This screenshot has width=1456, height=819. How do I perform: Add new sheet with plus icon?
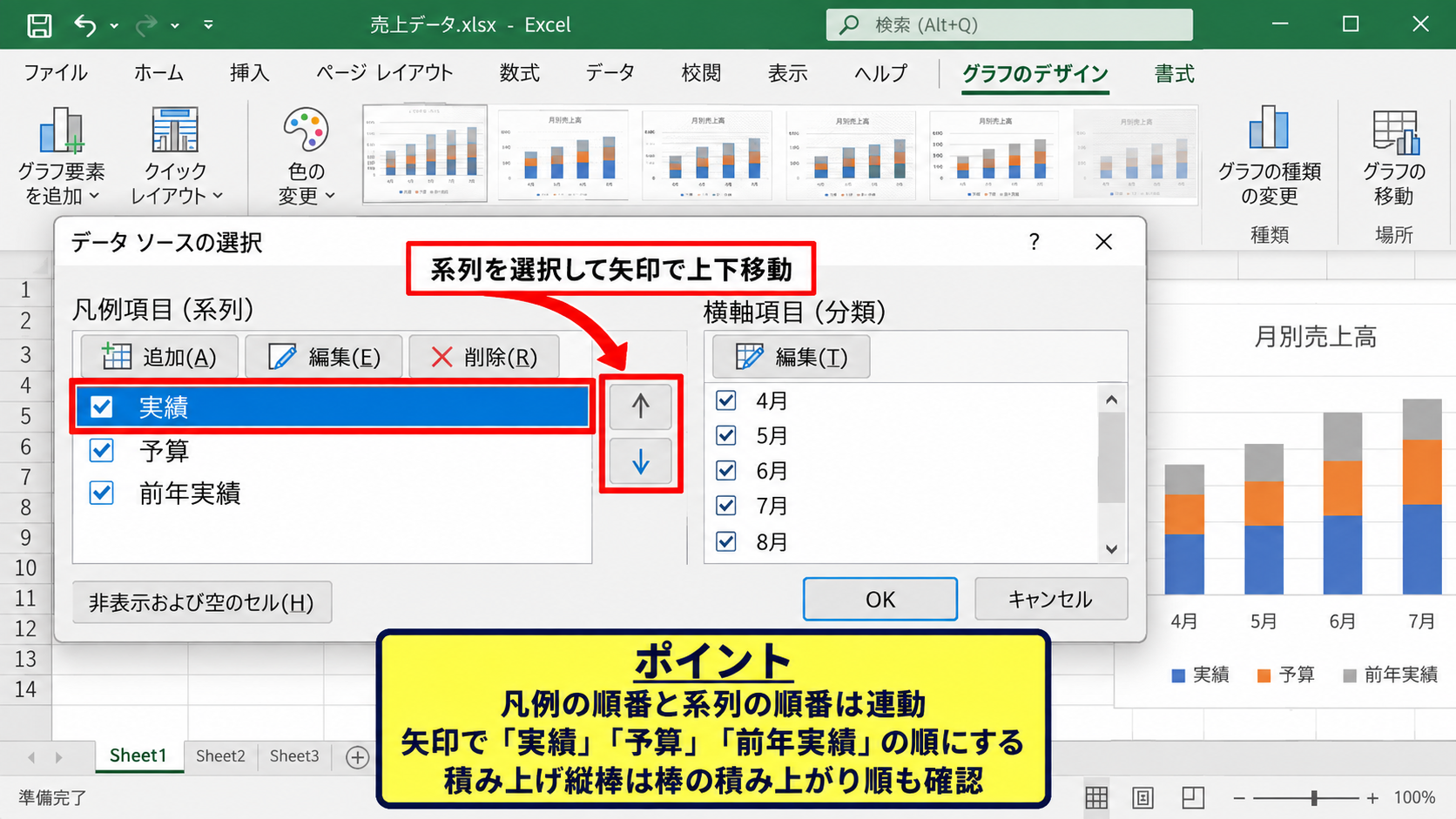[x=357, y=757]
